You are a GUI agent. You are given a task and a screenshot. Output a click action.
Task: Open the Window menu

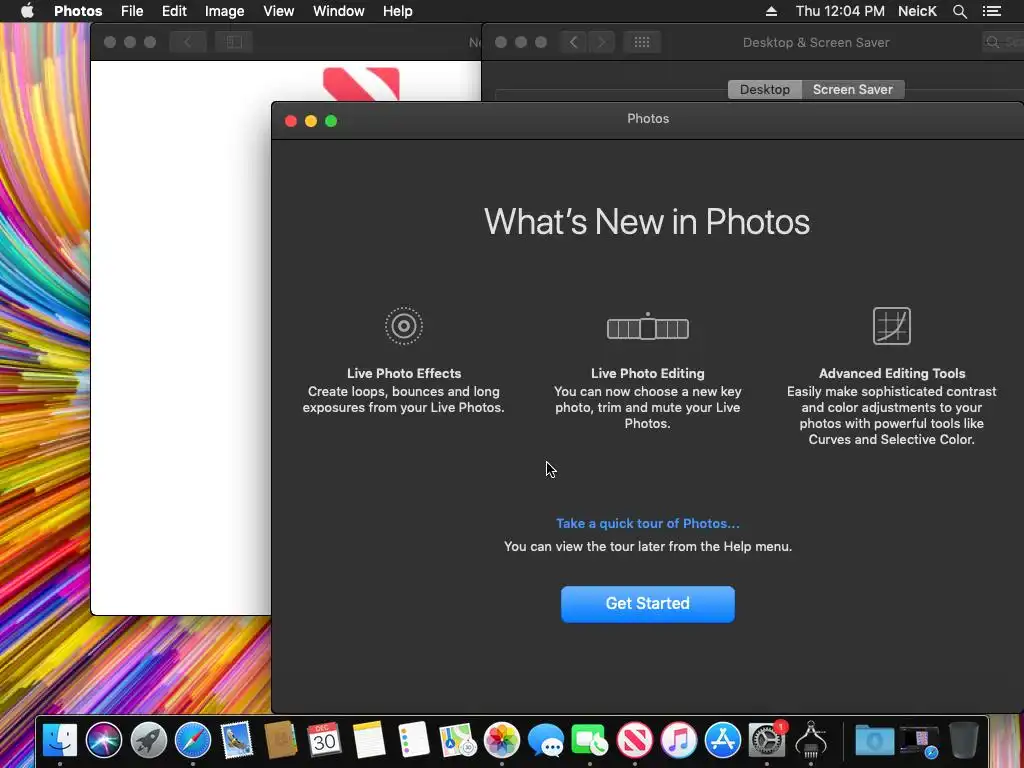338,11
